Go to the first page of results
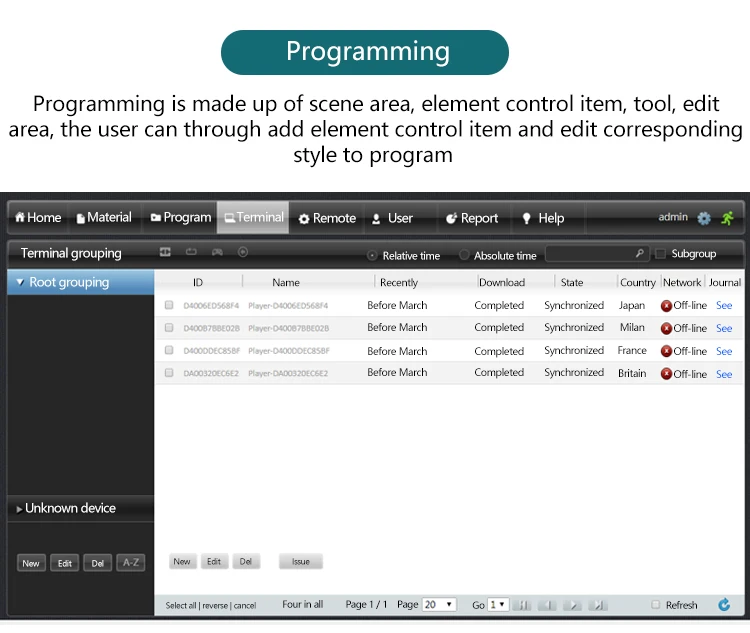Screen dimensions: 750x633 pyautogui.click(x=524, y=605)
